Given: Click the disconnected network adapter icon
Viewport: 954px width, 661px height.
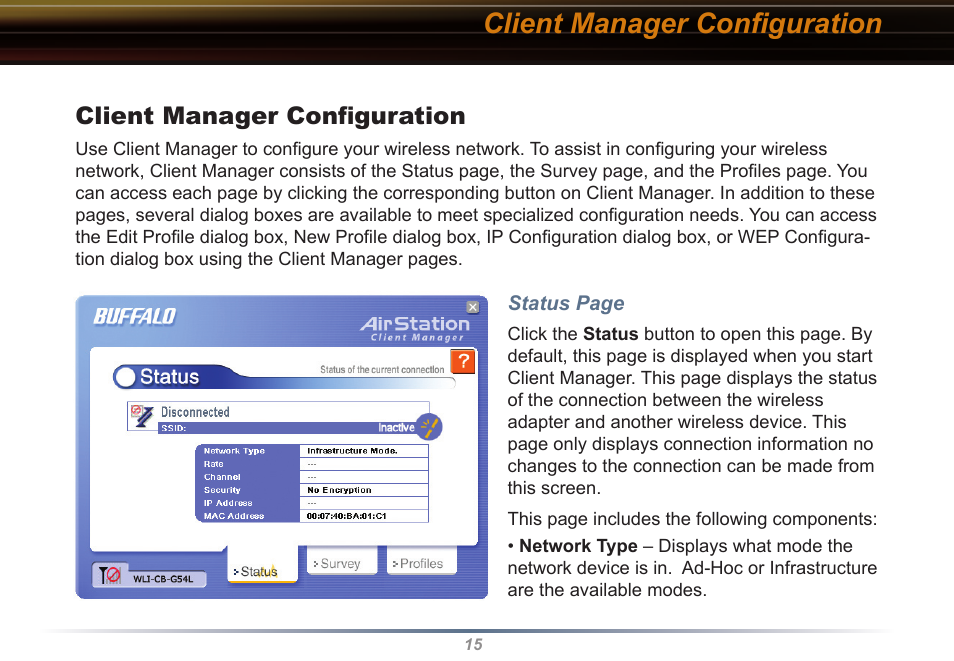Looking at the screenshot, I should pyautogui.click(x=142, y=416).
